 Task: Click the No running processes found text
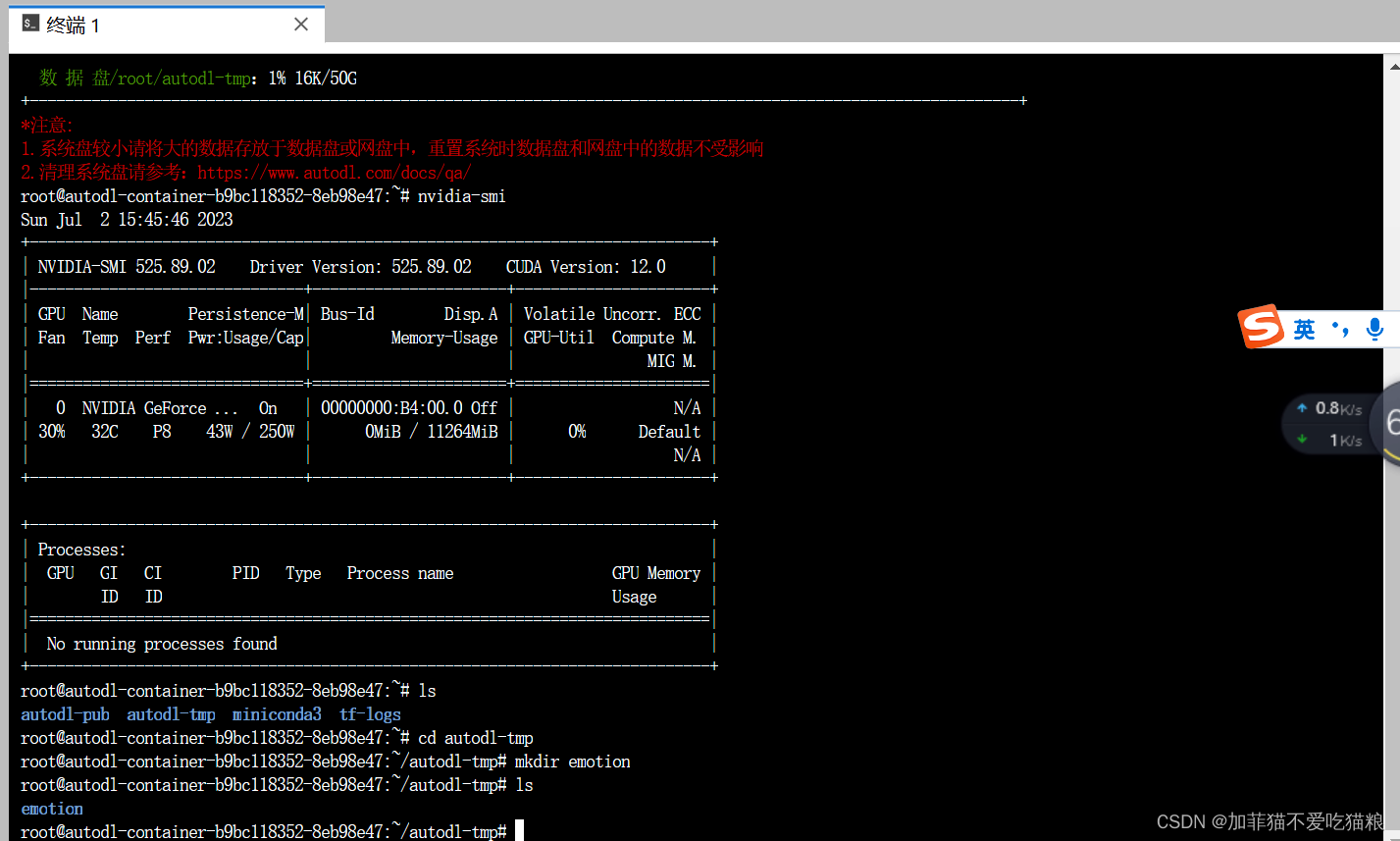pyautogui.click(x=162, y=644)
